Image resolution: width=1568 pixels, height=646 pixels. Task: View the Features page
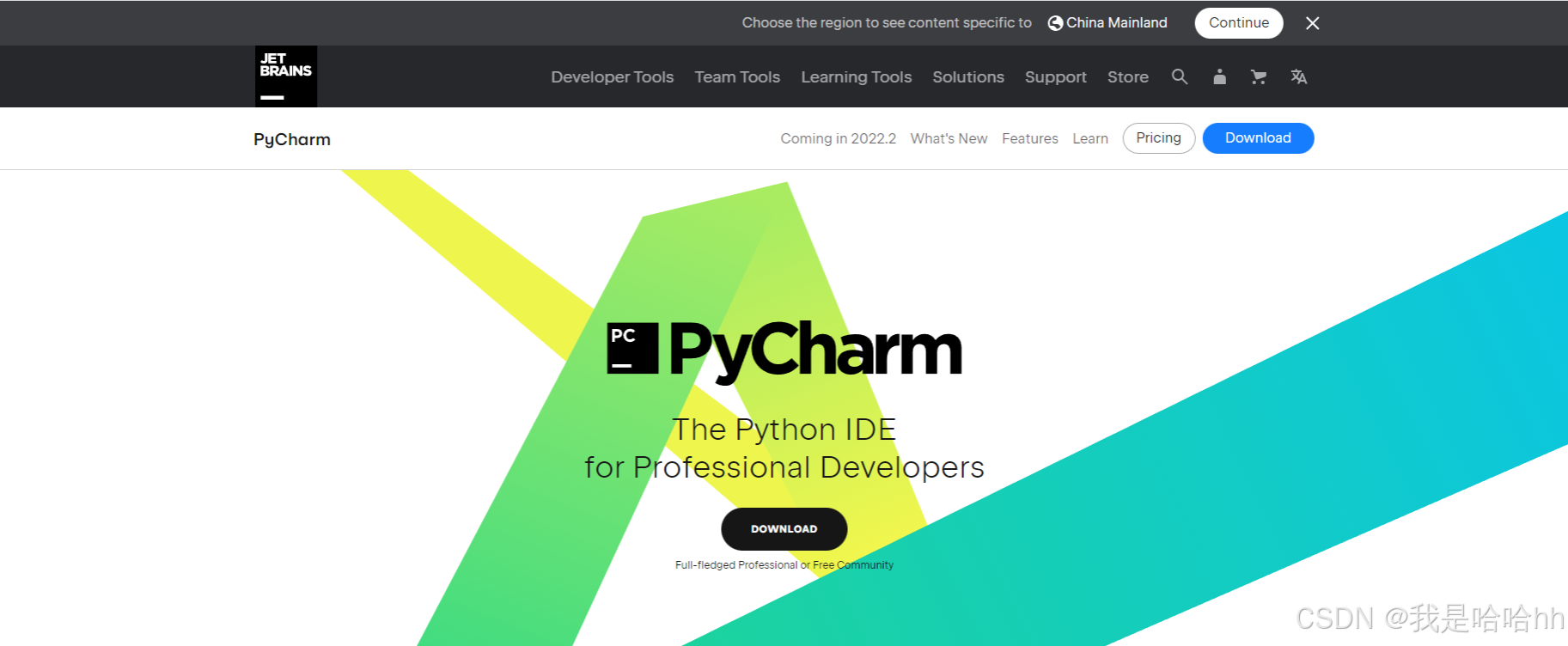1030,138
